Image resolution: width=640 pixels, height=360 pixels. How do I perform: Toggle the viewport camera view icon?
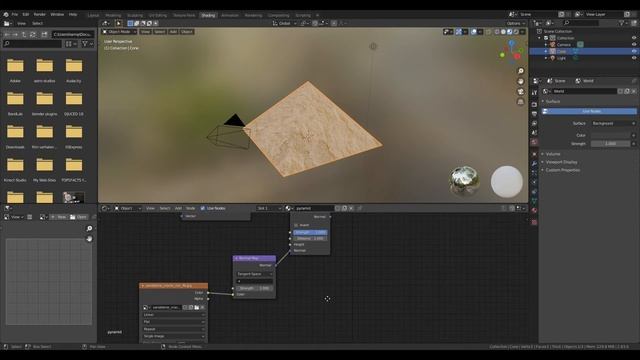tap(520, 91)
